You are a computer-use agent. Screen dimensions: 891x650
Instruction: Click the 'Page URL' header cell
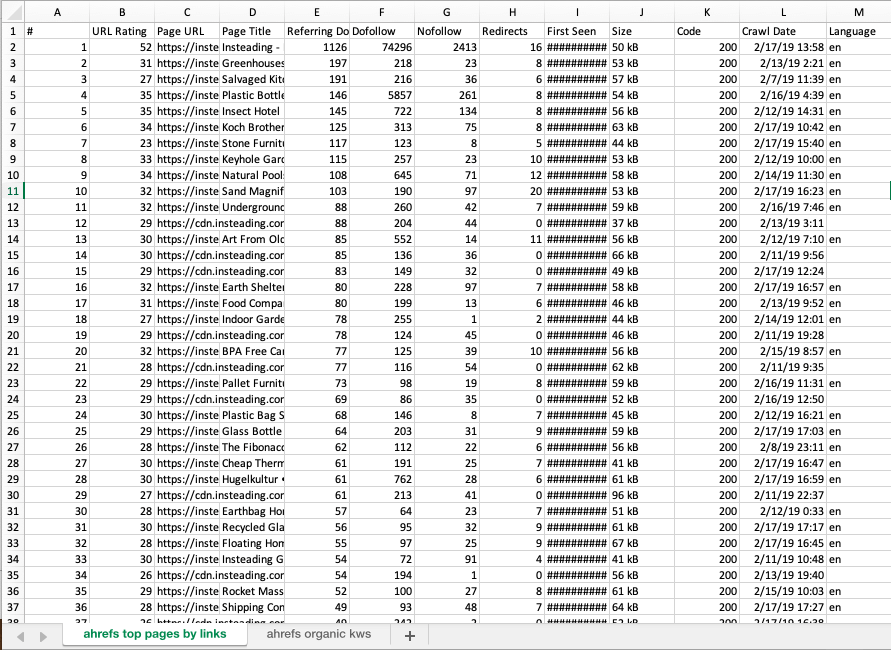[187, 31]
